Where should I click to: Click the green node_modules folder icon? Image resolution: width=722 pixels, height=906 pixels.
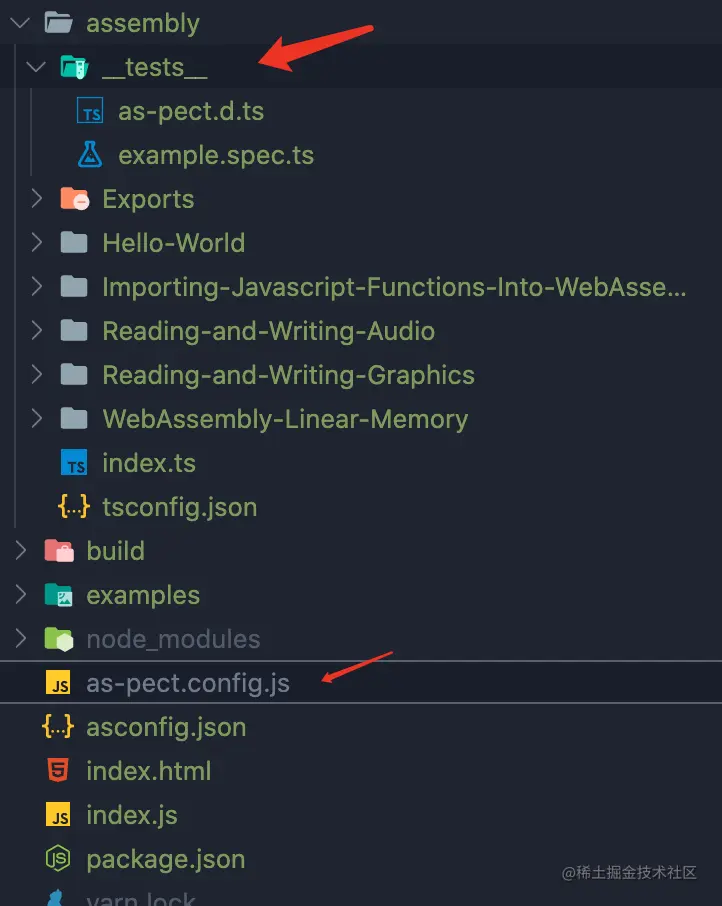pyautogui.click(x=58, y=639)
